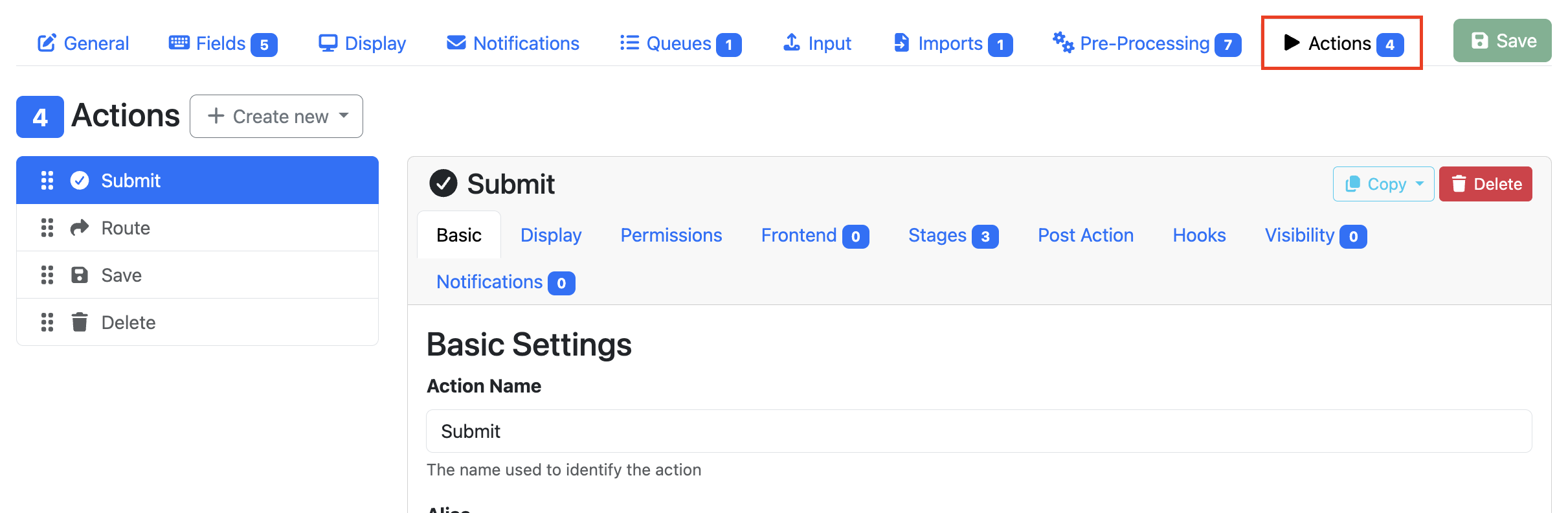
Task: Click the drag handle icon beside Route
Action: pyautogui.click(x=47, y=228)
